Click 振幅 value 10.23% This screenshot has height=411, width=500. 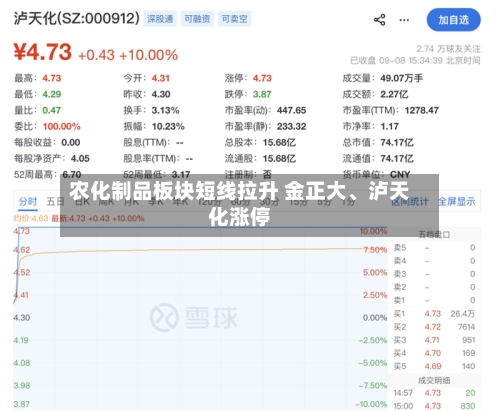coord(168,126)
